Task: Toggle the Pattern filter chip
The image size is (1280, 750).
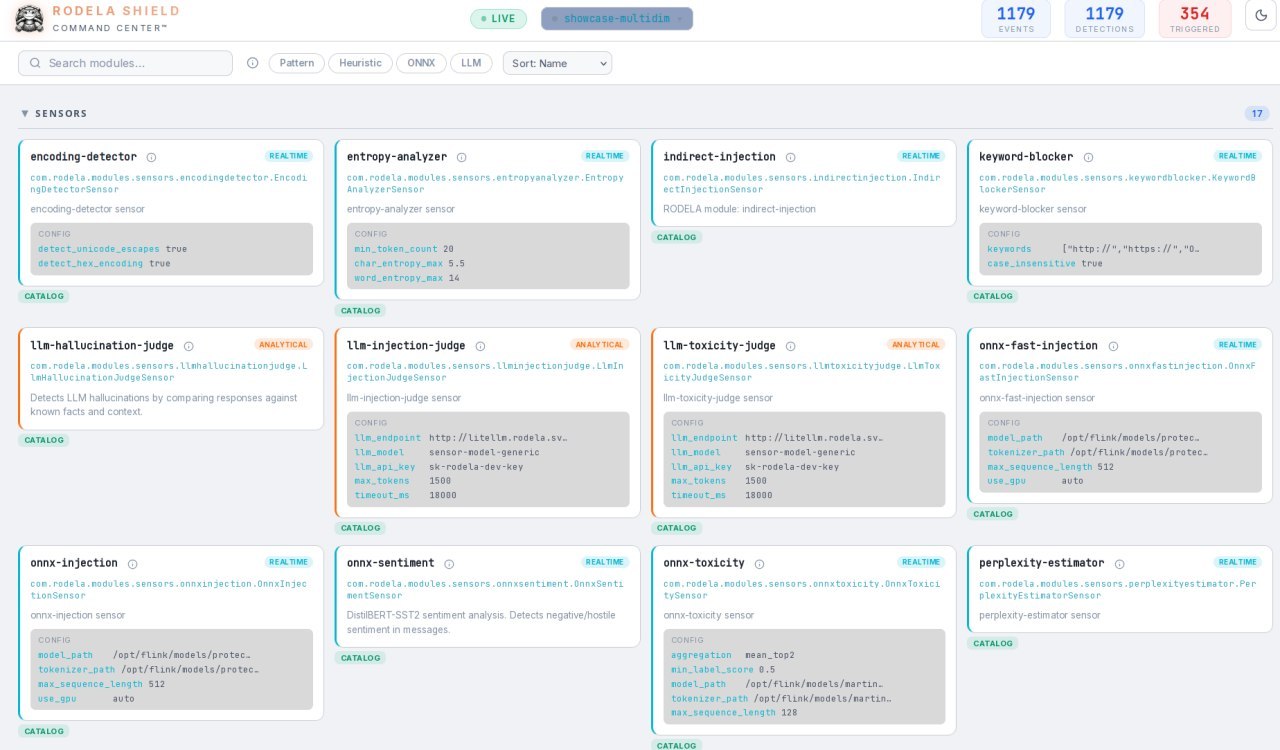Action: 296,63
